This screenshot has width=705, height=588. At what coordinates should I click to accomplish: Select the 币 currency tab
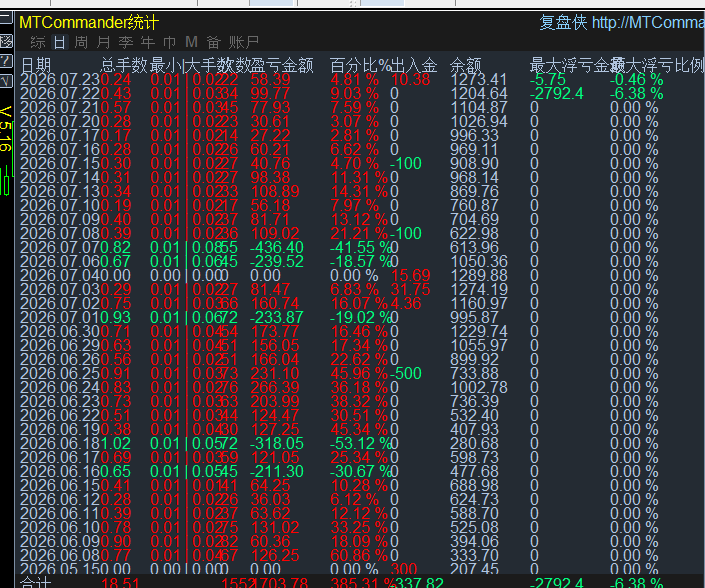(170, 42)
